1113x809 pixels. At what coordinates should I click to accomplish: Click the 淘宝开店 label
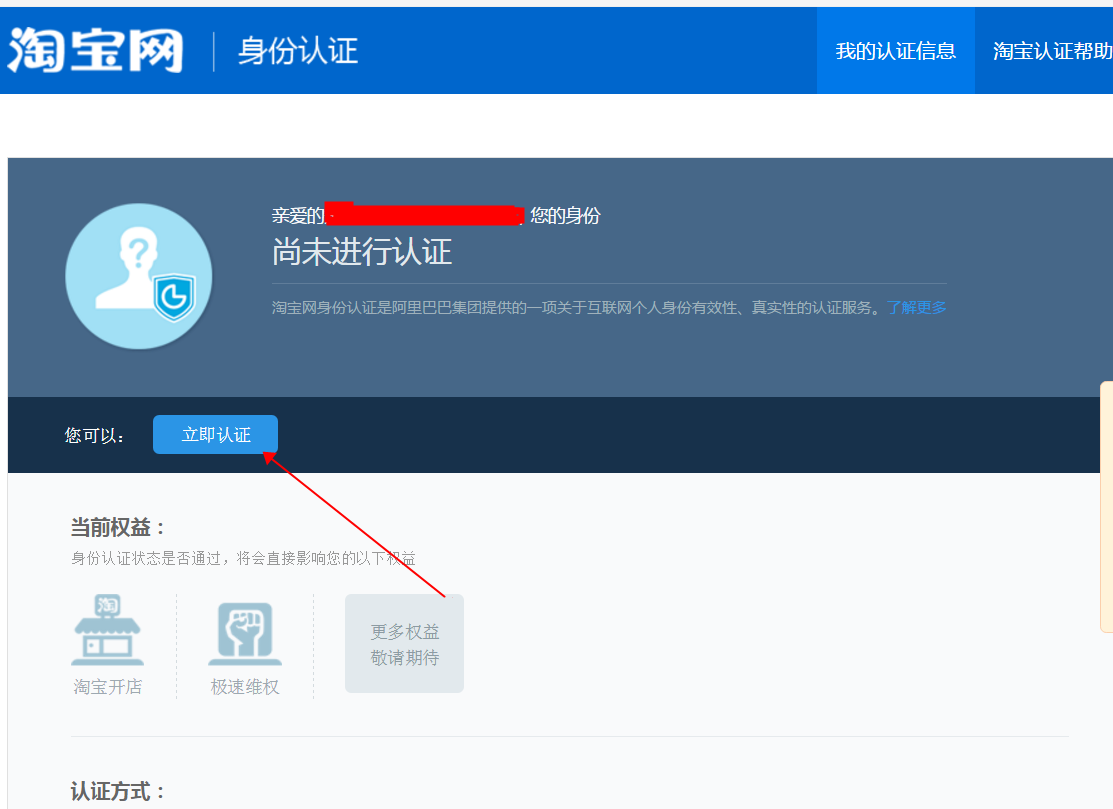108,687
